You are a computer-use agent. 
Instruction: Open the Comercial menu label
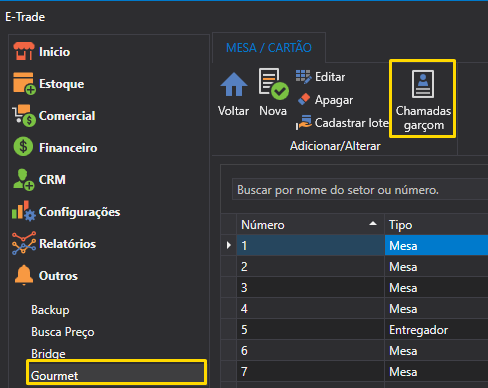coord(67,116)
